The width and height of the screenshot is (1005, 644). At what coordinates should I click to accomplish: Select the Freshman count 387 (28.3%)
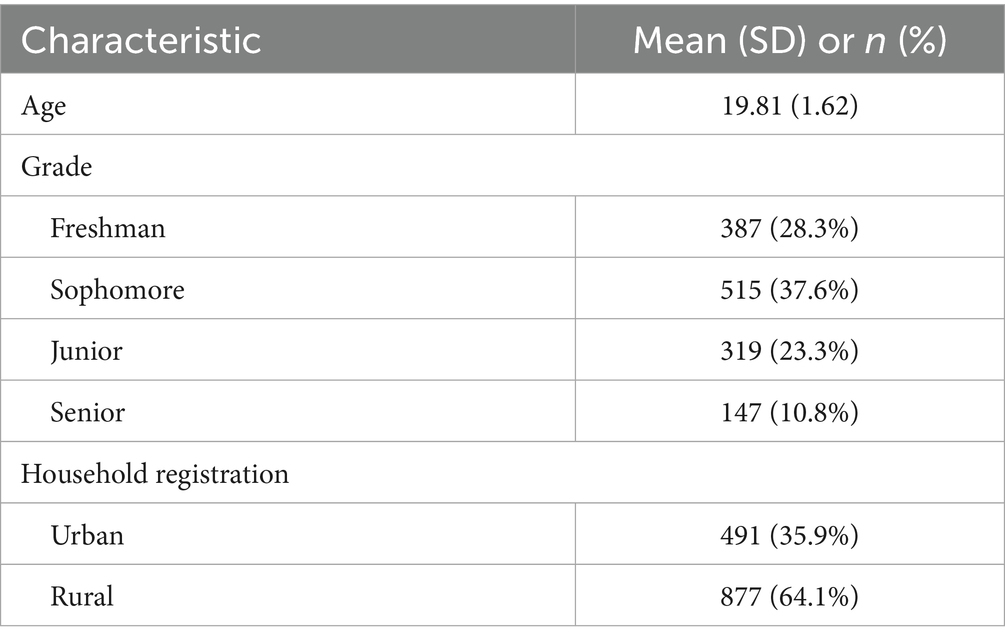tap(789, 228)
